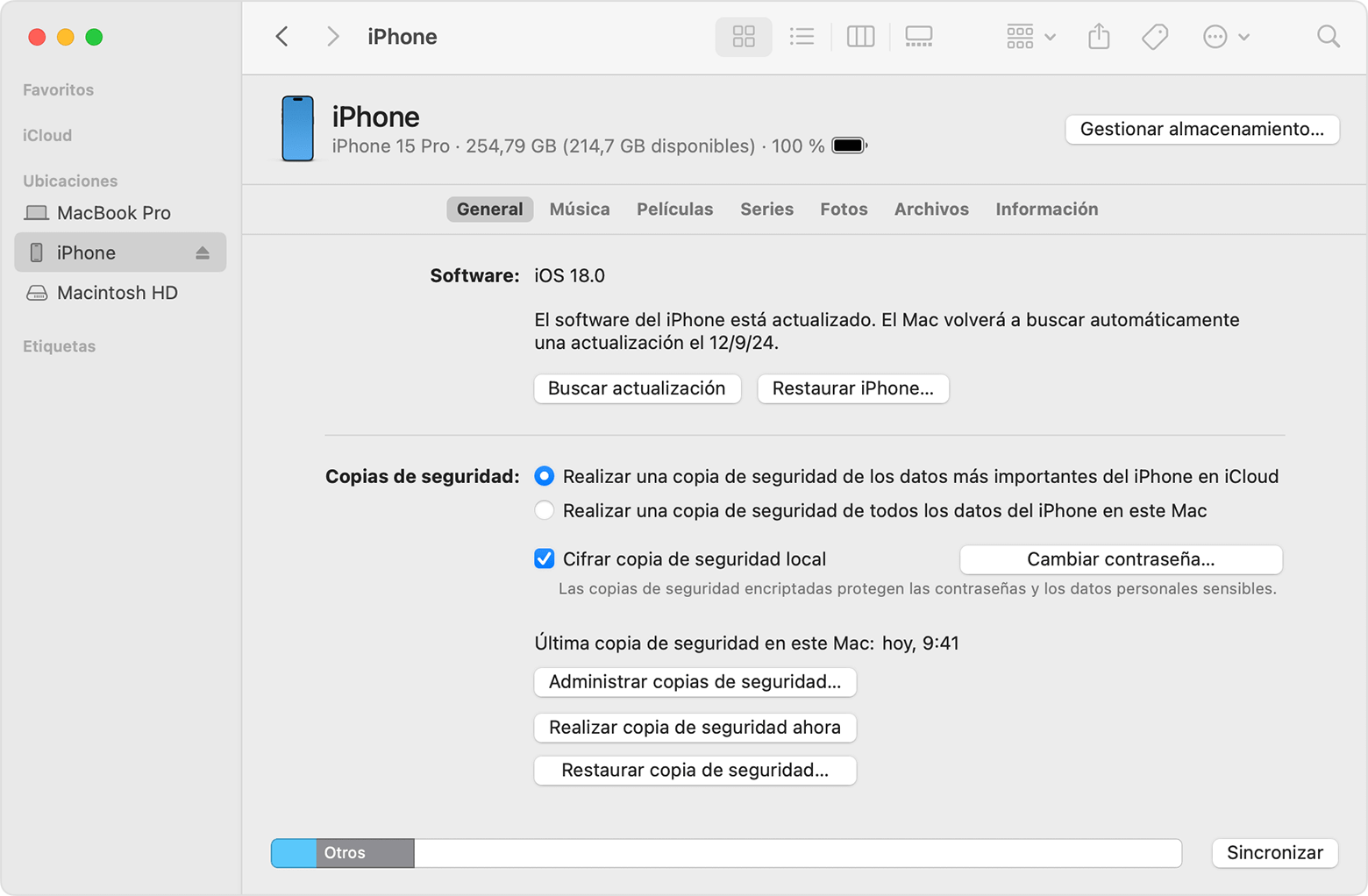Open the search magnifier icon

click(x=1328, y=37)
